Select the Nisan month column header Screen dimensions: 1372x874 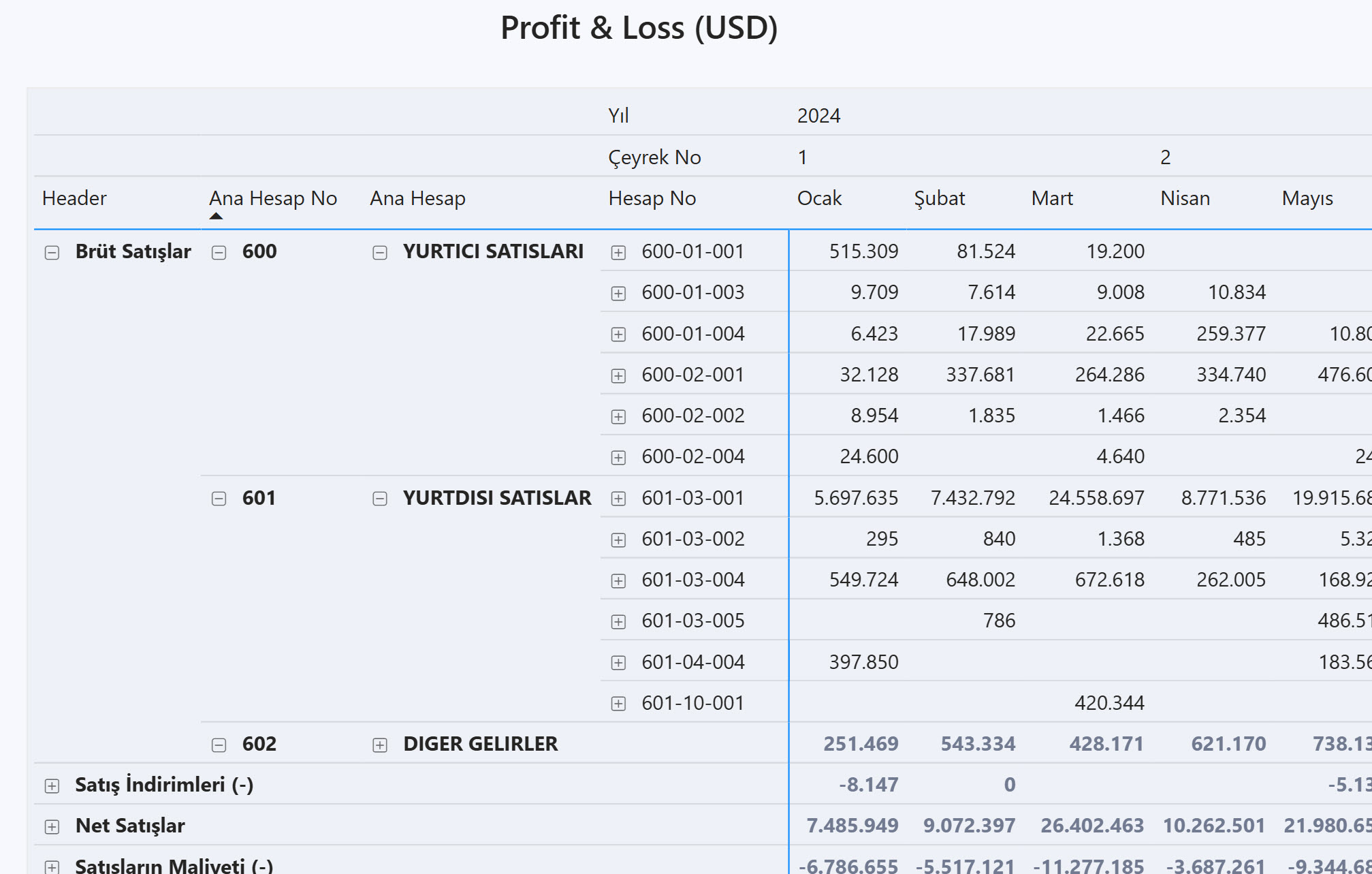(x=1185, y=198)
